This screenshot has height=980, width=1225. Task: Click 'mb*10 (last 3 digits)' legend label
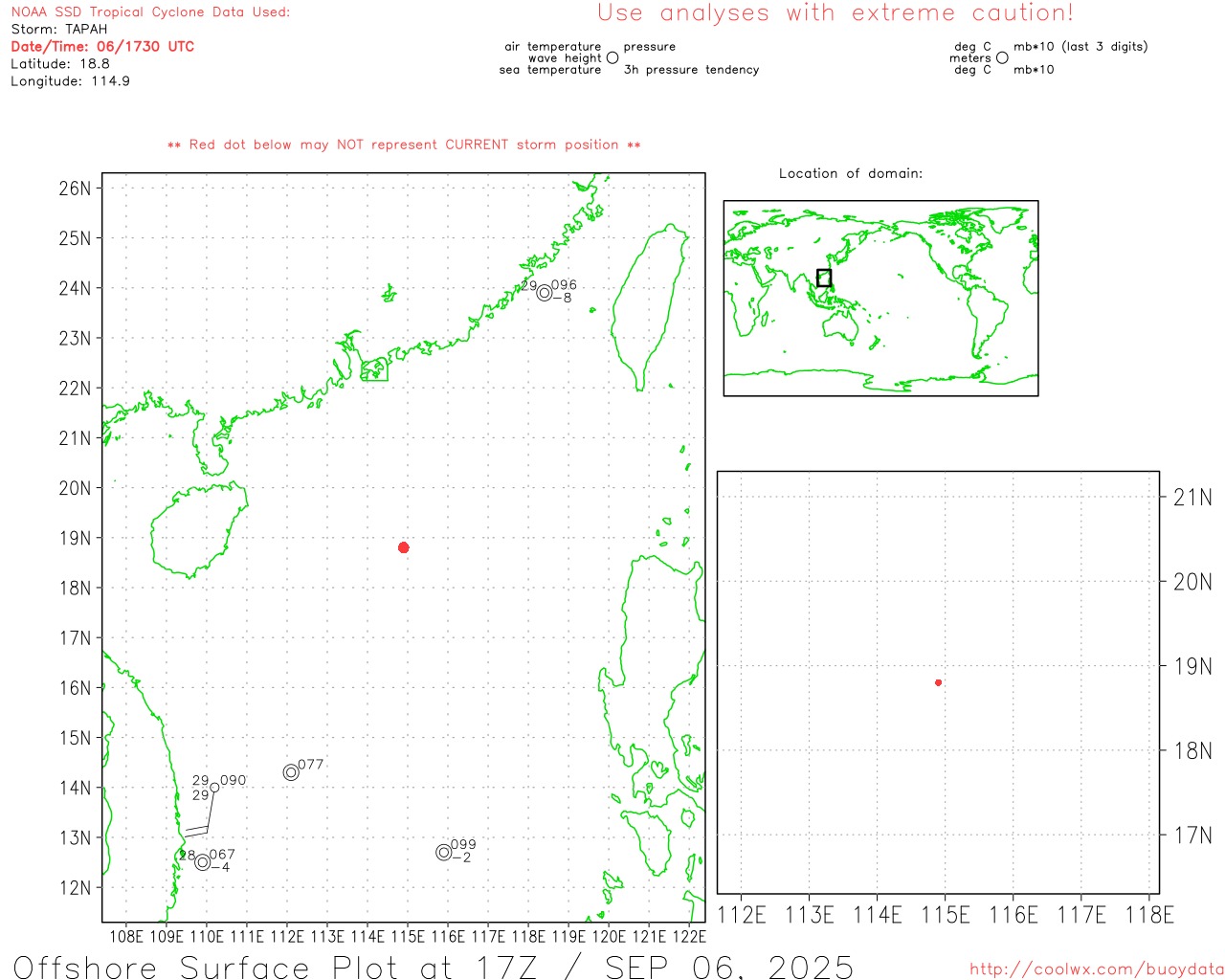[x=1080, y=47]
